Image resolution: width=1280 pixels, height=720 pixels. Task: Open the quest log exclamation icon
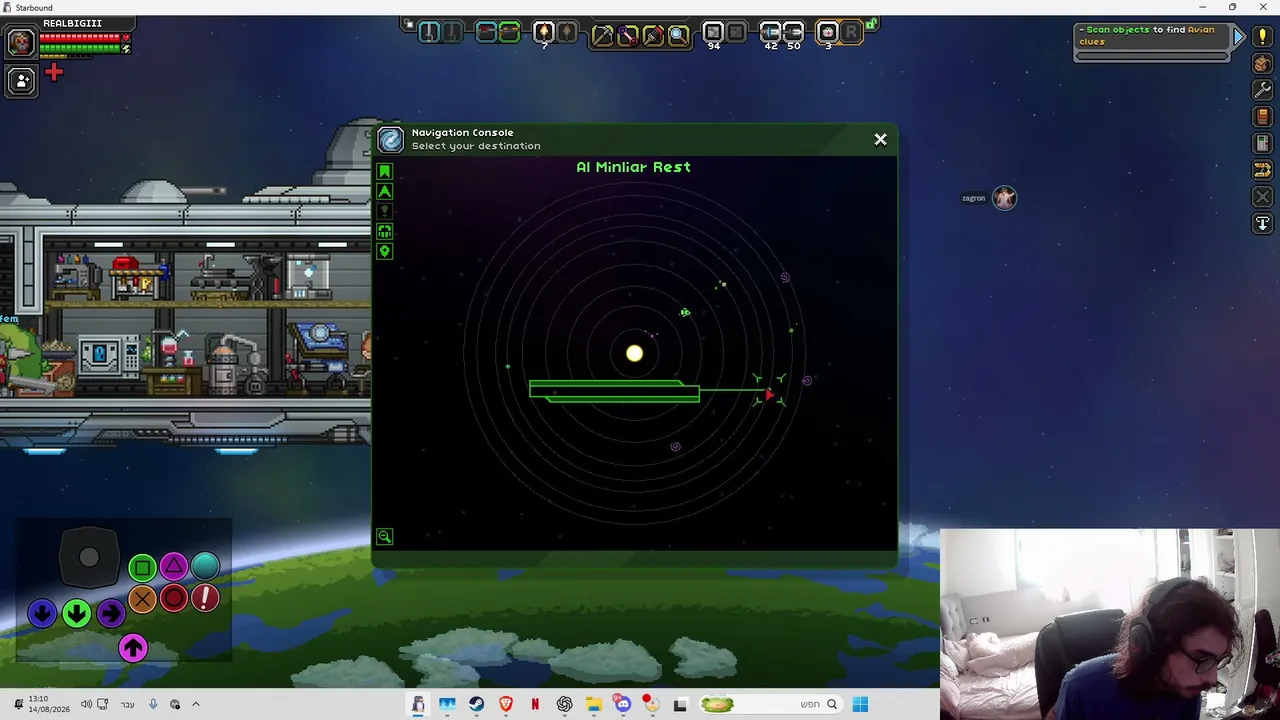1262,37
